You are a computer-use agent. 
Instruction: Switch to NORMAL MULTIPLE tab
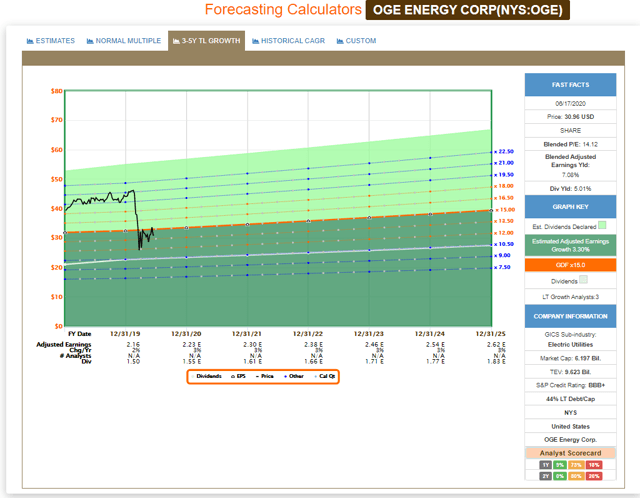click(x=124, y=41)
